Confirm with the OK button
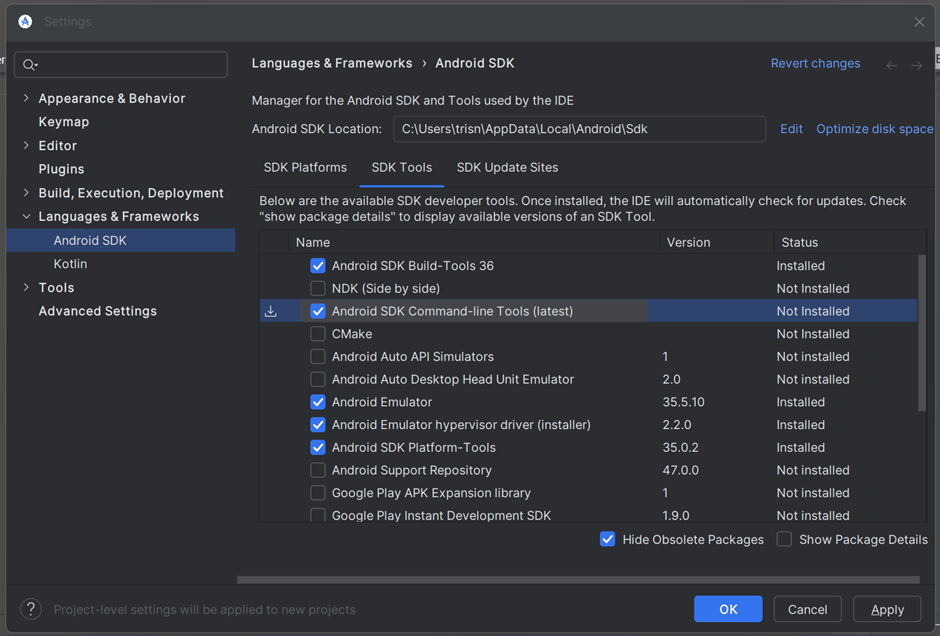This screenshot has height=636, width=940. [728, 609]
